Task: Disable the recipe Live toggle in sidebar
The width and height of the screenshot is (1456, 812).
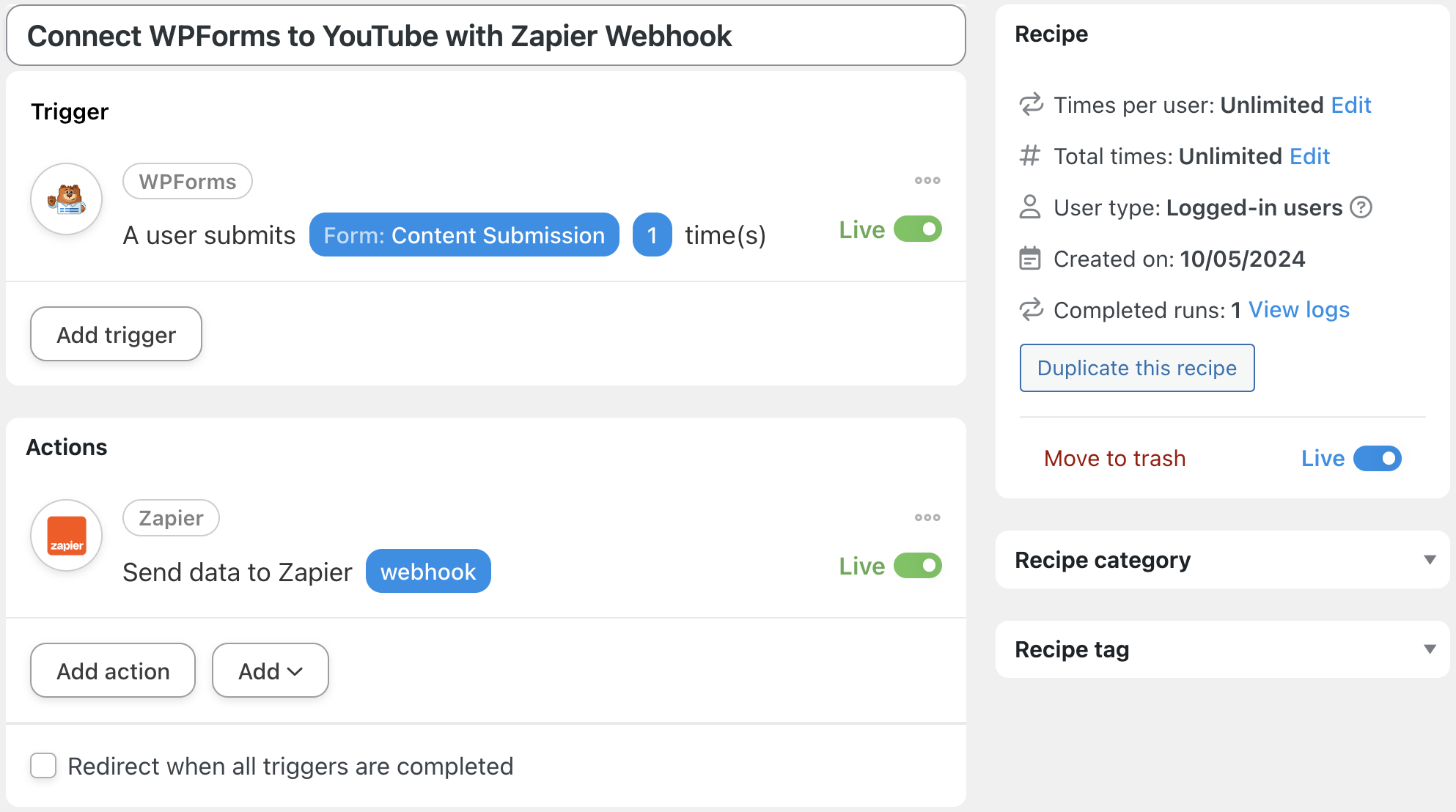Action: coord(1377,459)
